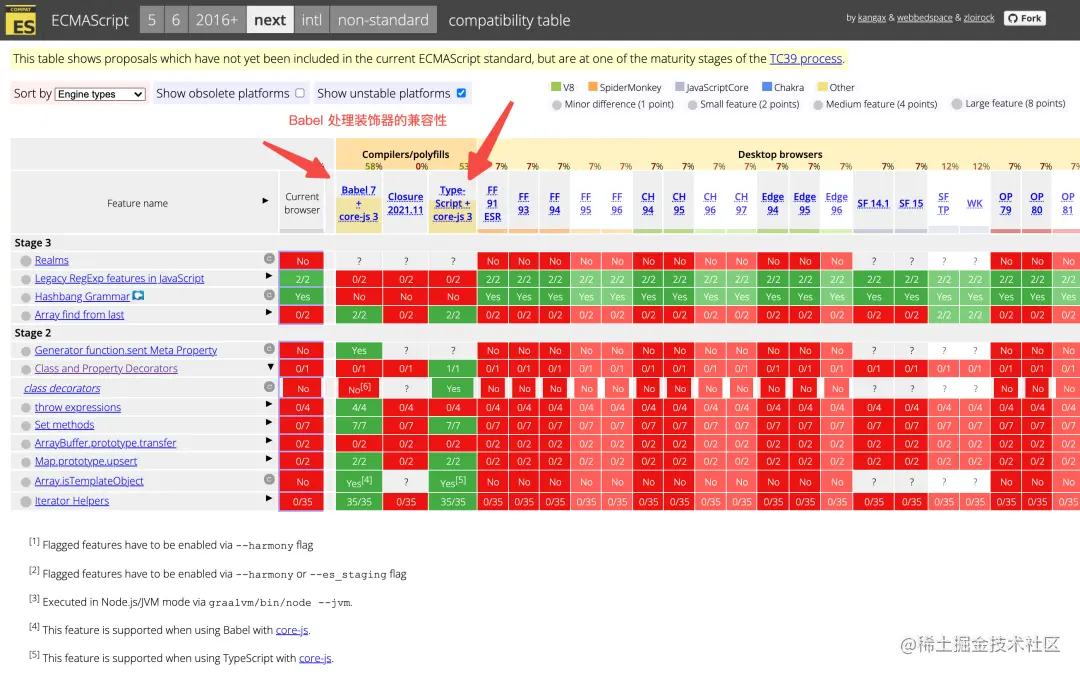Image resolution: width=1080 pixels, height=674 pixels.
Task: Click the V8 green legend swatch
Action: point(556,87)
